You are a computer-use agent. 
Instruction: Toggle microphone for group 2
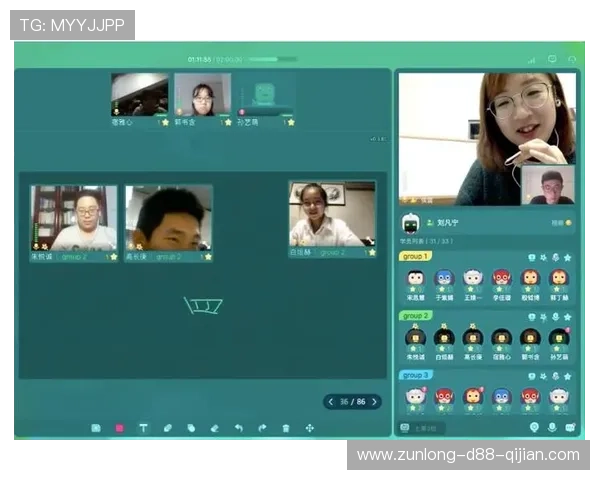(x=555, y=316)
